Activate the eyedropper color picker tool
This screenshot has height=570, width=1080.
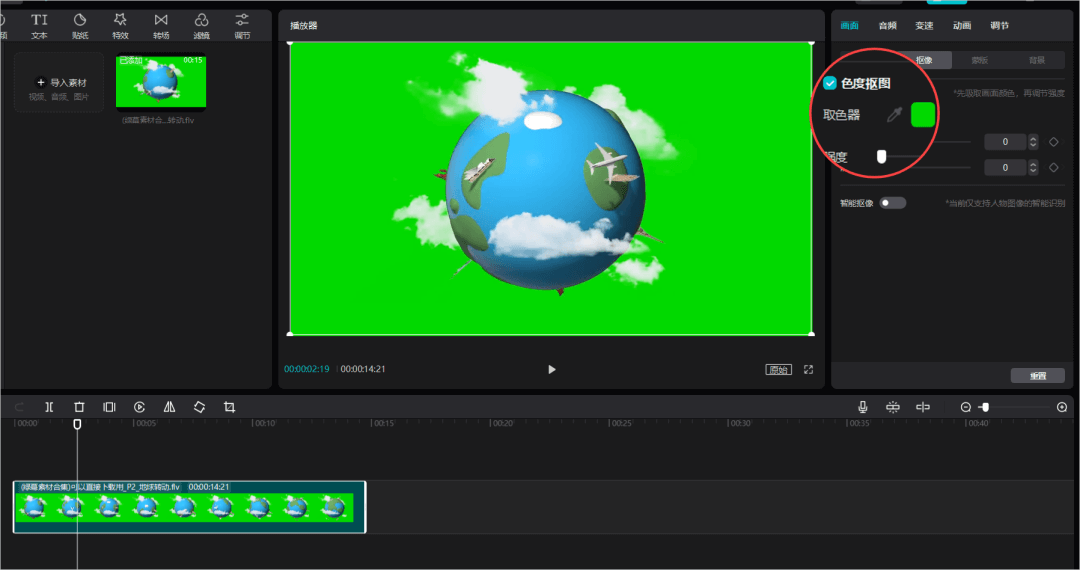click(894, 115)
